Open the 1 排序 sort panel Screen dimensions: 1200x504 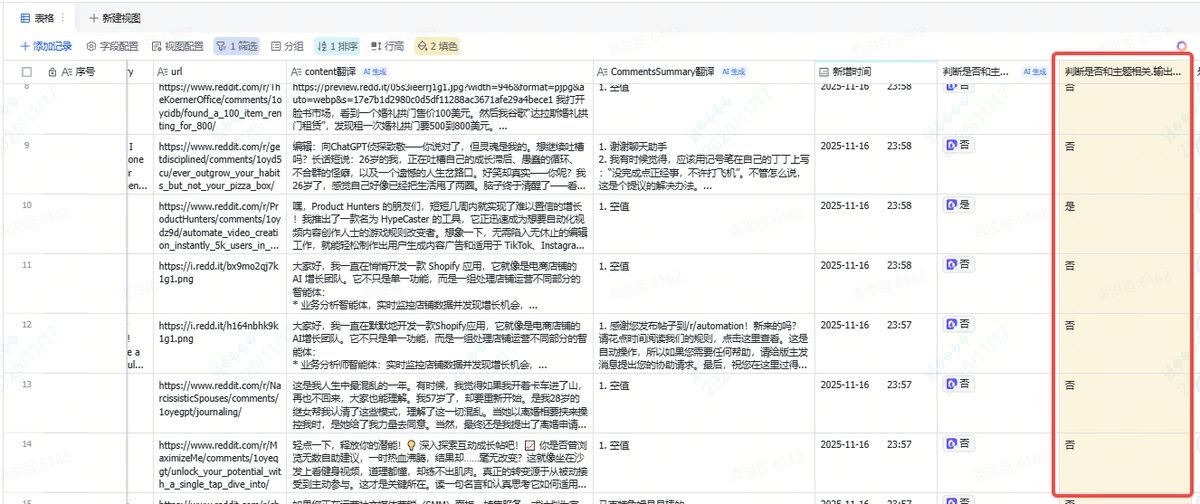337,46
